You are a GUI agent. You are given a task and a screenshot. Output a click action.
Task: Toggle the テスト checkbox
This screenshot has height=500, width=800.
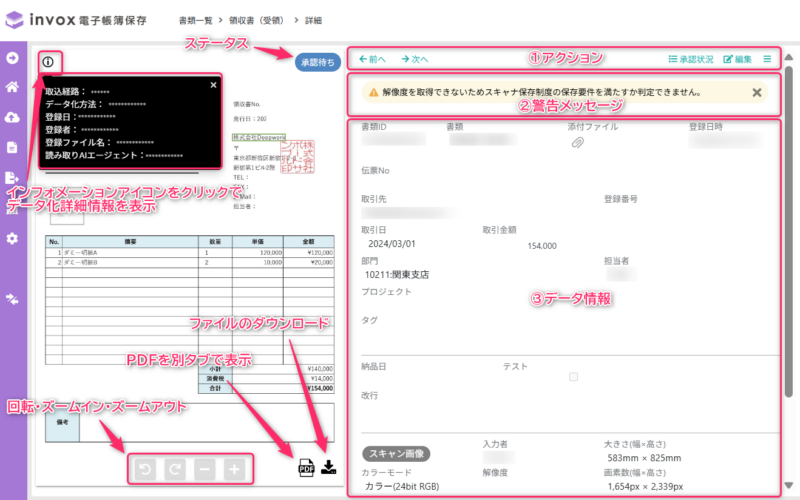coord(573,377)
